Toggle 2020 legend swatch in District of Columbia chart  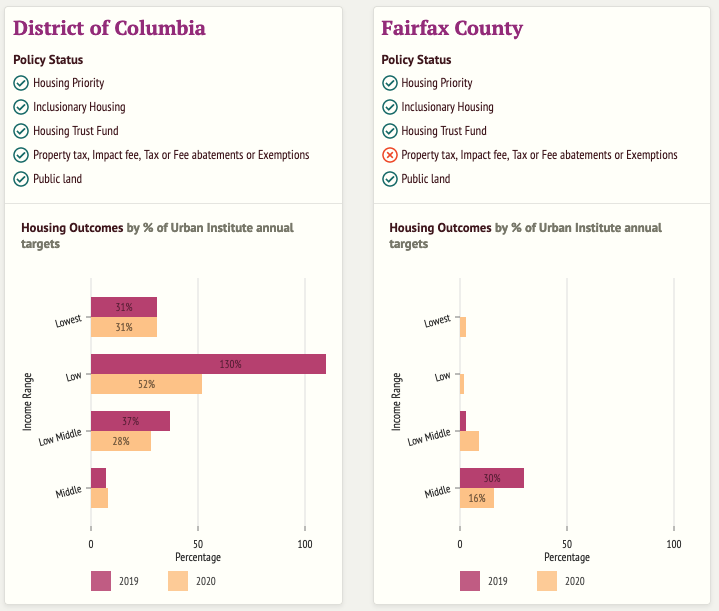click(x=178, y=581)
